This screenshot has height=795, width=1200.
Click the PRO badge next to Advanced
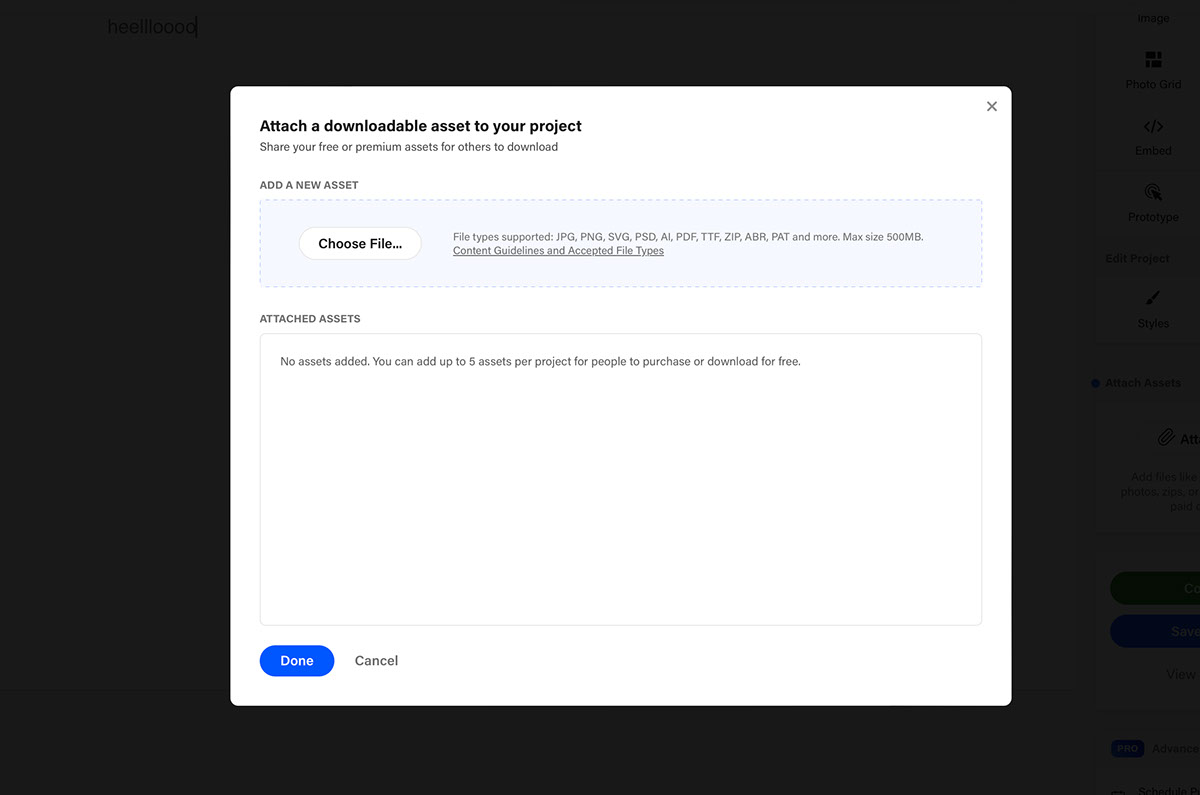point(1126,748)
